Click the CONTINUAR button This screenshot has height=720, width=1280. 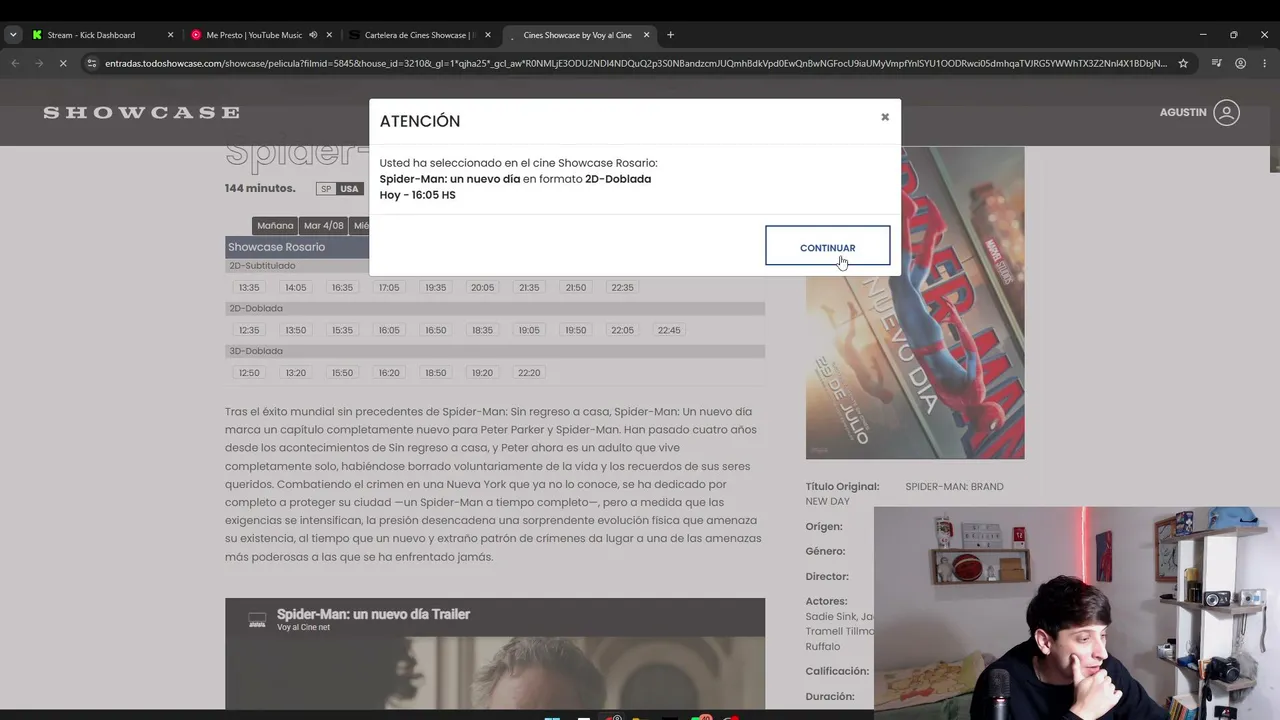[827, 246]
